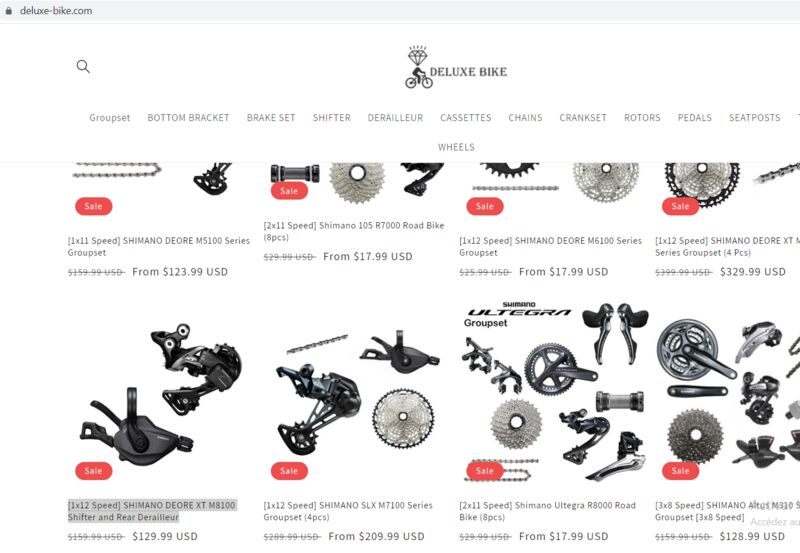Select the CASSETTES menu item
The width and height of the screenshot is (800, 553).
point(466,118)
